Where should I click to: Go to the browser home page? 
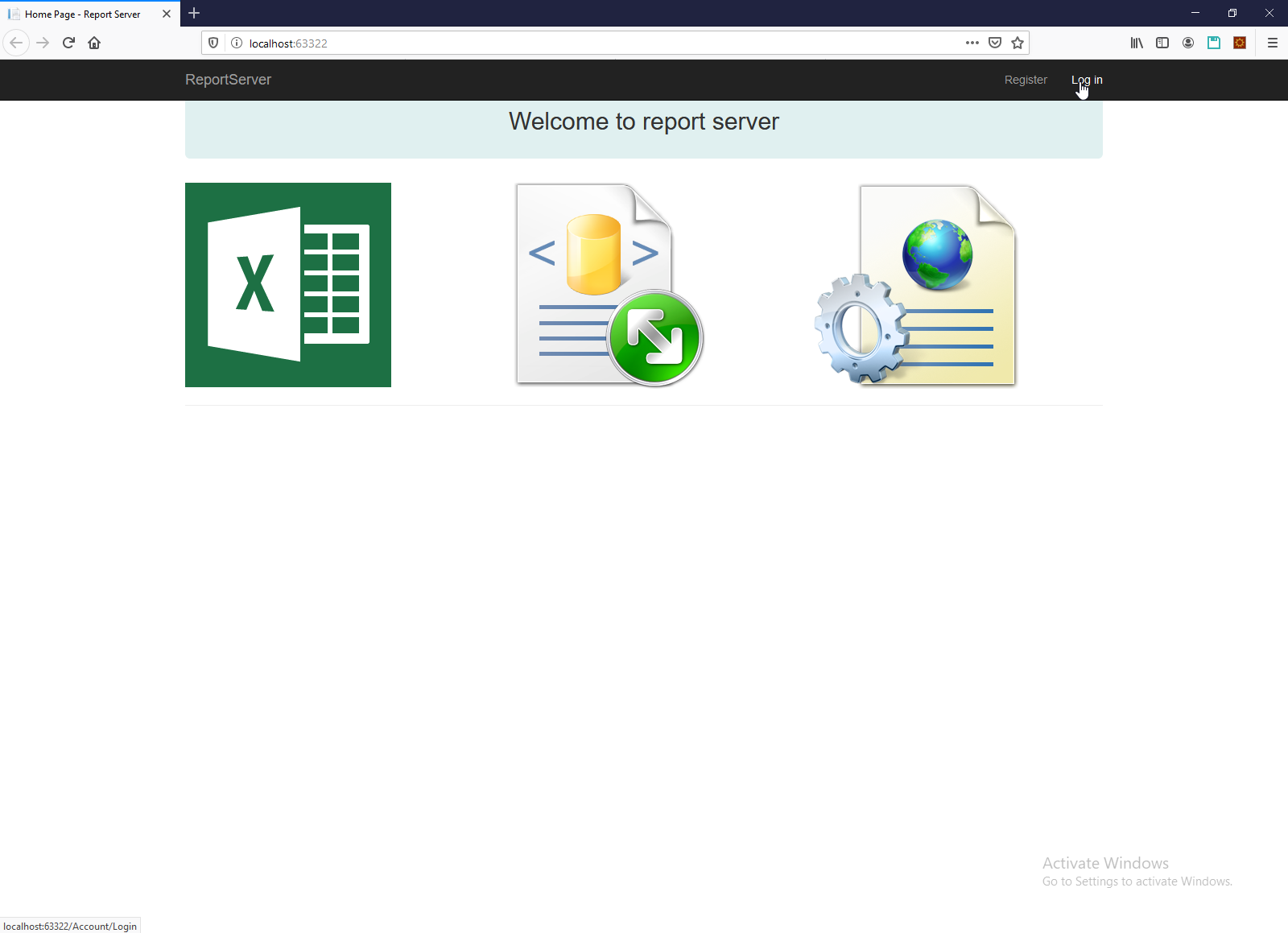pyautogui.click(x=94, y=43)
